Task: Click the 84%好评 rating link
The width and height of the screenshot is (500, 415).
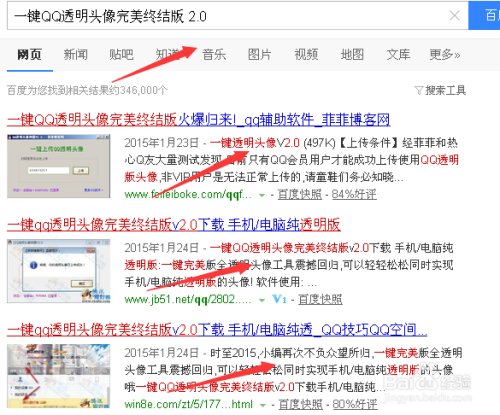Action: click(x=354, y=194)
